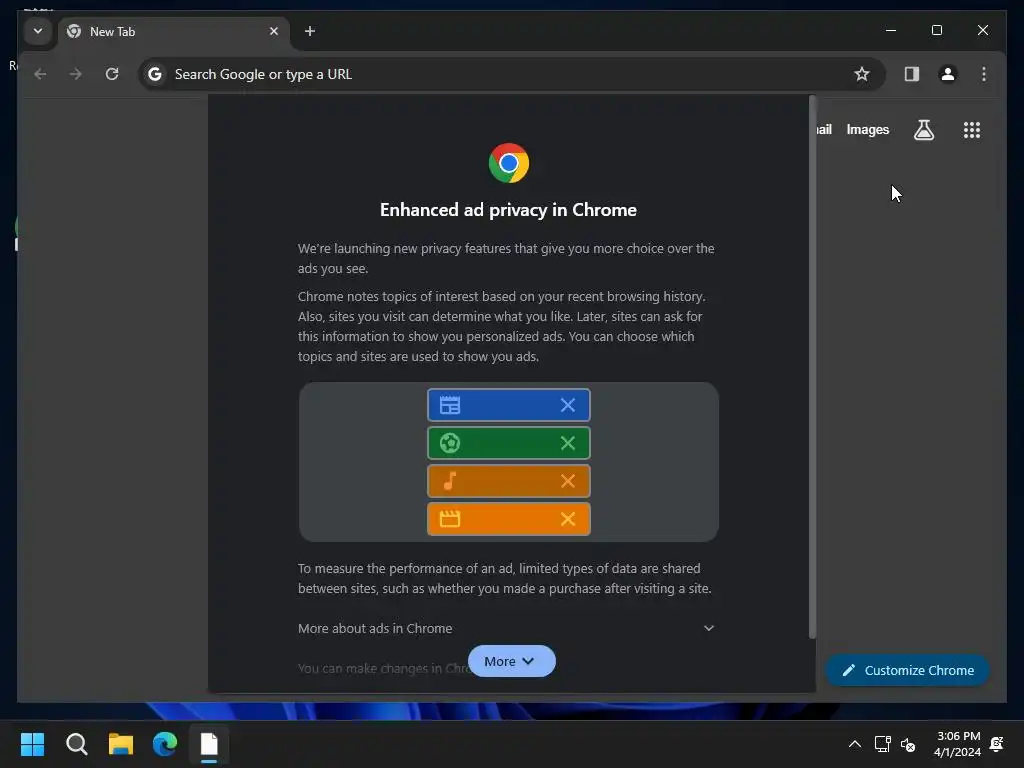Open the Images link

pyautogui.click(x=867, y=129)
